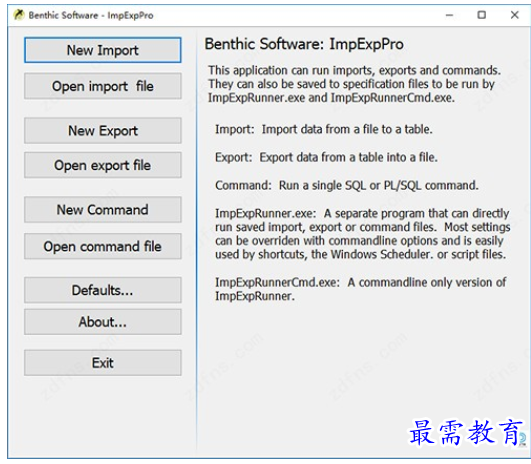Viewport: 531px width, 464px height.
Task: Click the 'ImpExpRunner.exe:' description label
Action: coord(266,213)
